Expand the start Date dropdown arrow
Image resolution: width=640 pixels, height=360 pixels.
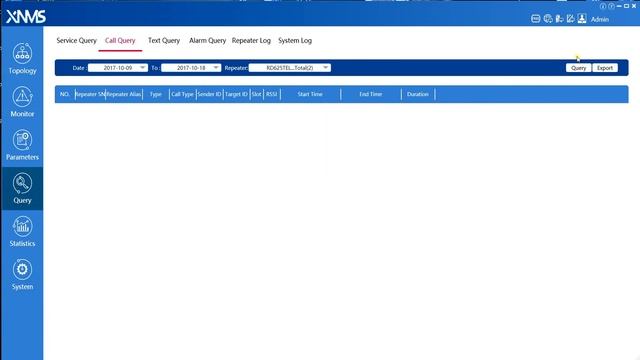(142, 68)
